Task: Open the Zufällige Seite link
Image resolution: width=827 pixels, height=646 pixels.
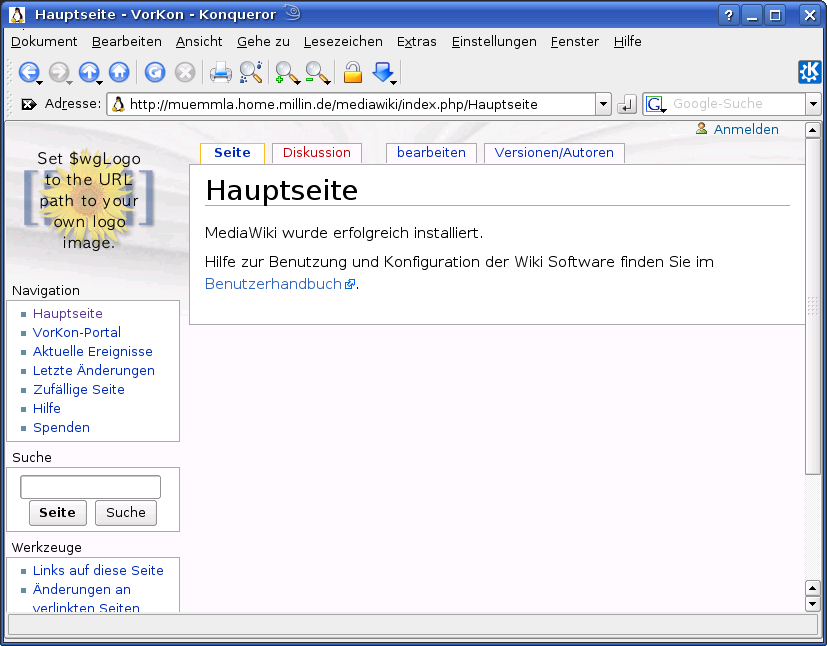Action: (x=79, y=390)
